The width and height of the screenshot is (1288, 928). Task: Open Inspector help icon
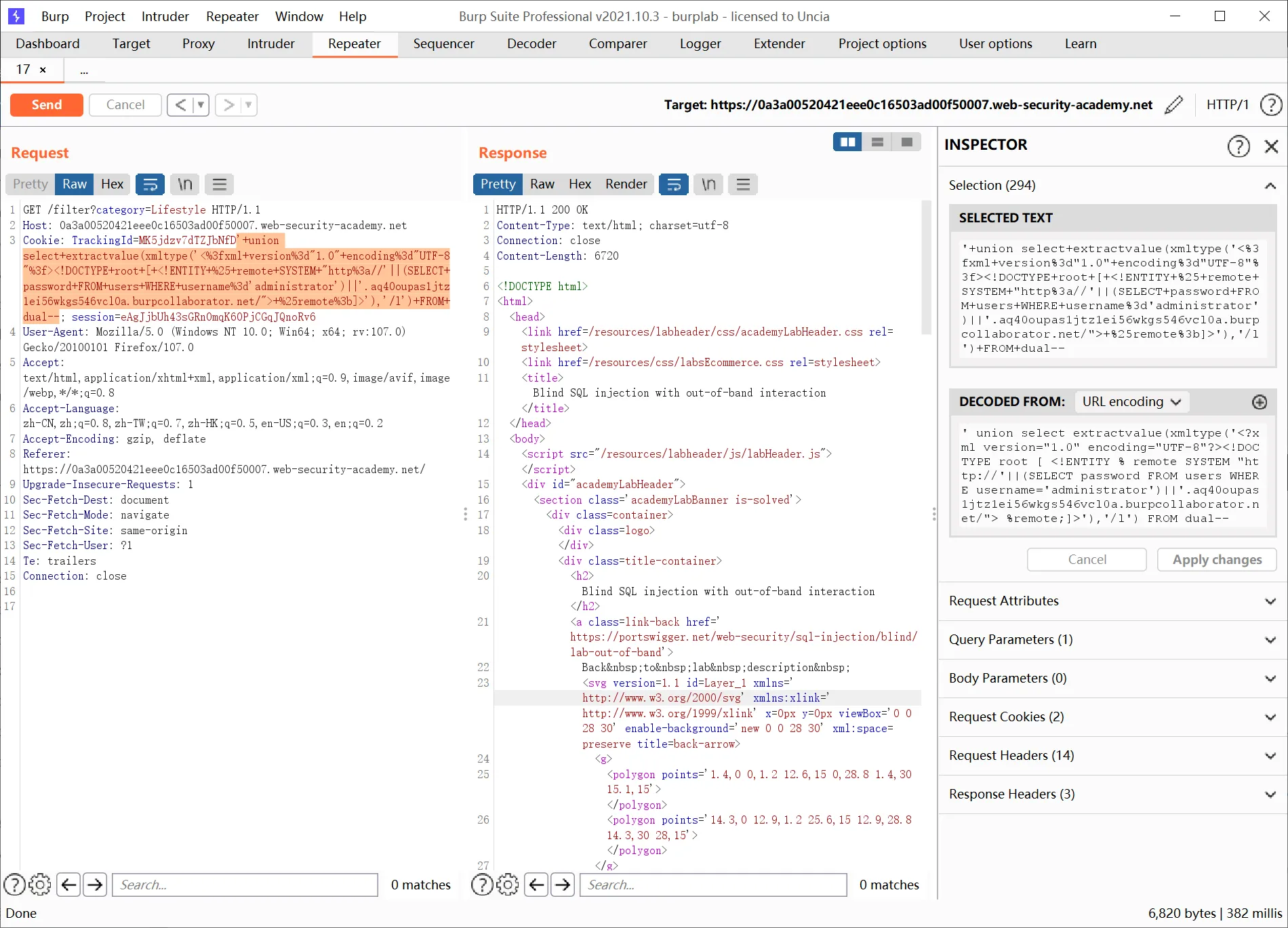click(1239, 146)
